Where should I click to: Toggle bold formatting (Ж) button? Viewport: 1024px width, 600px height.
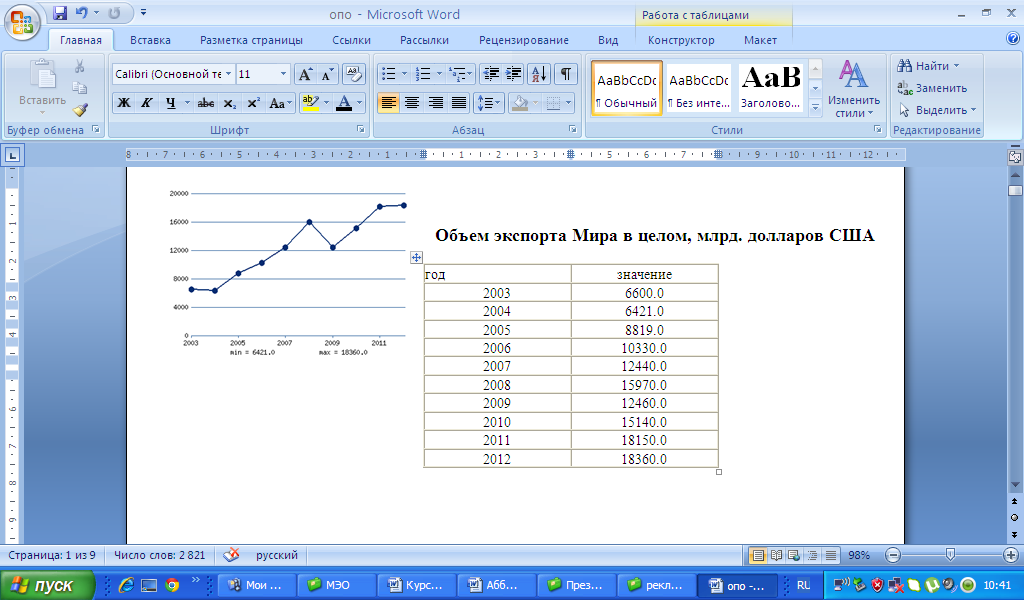pos(124,103)
